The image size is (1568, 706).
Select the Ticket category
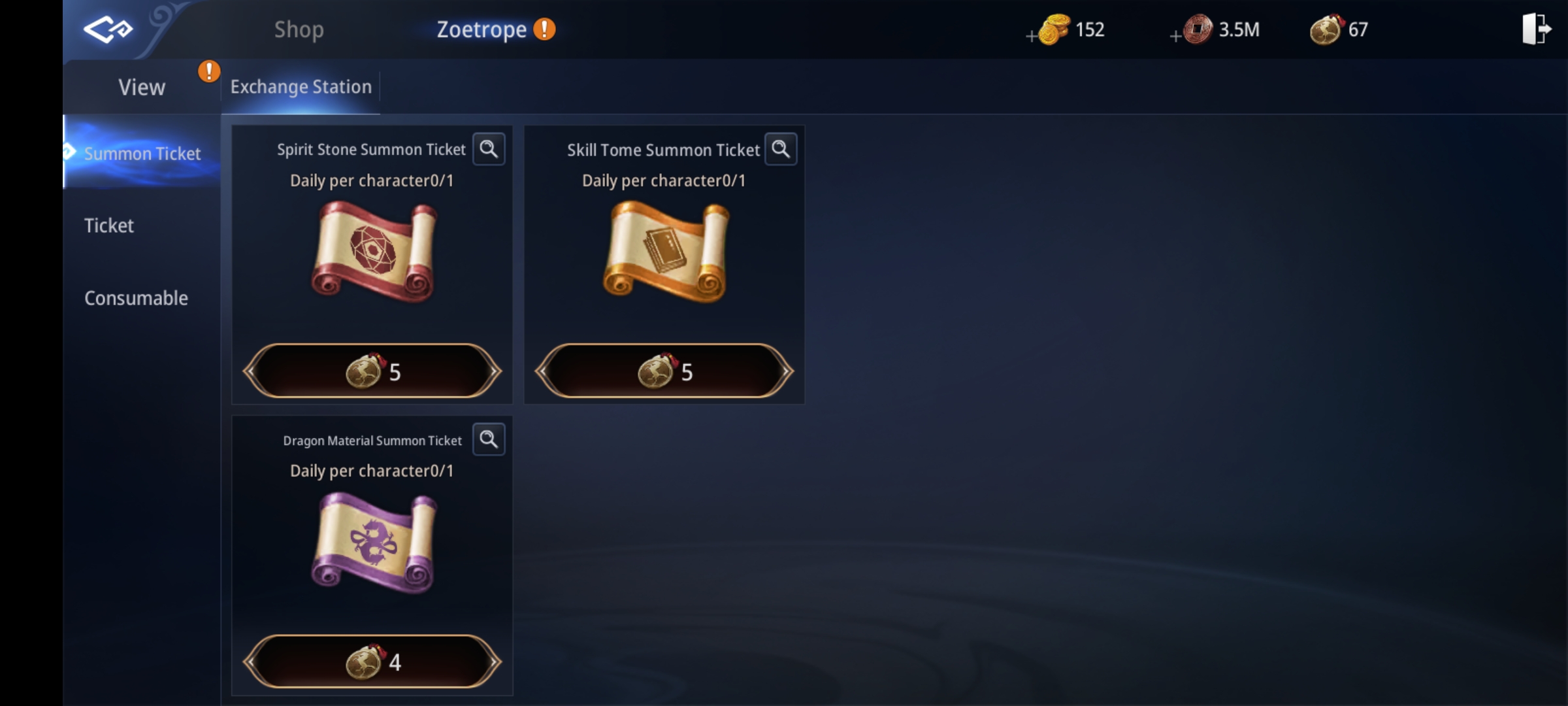(x=108, y=226)
